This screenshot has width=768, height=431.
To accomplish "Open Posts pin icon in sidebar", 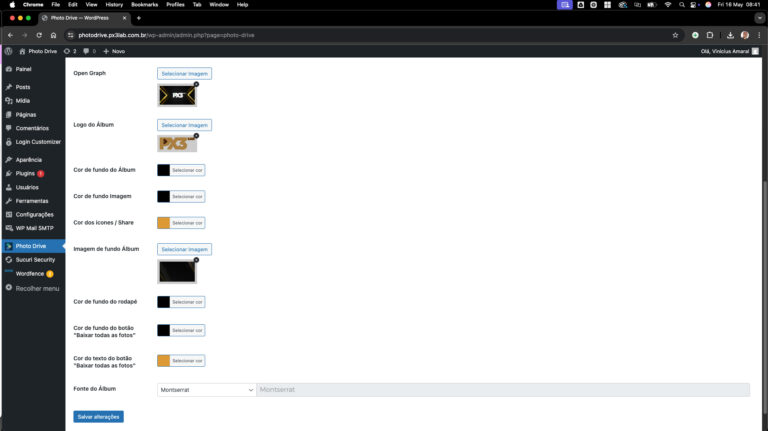I will coord(9,87).
